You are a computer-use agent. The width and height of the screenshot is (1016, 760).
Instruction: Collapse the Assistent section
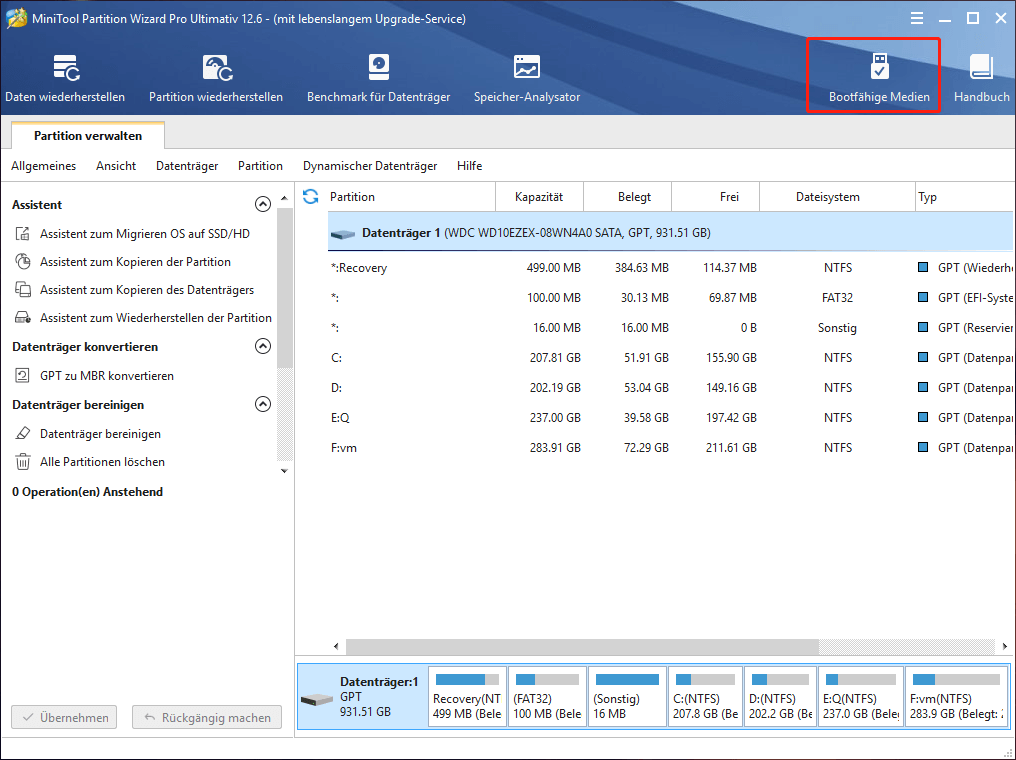point(262,205)
